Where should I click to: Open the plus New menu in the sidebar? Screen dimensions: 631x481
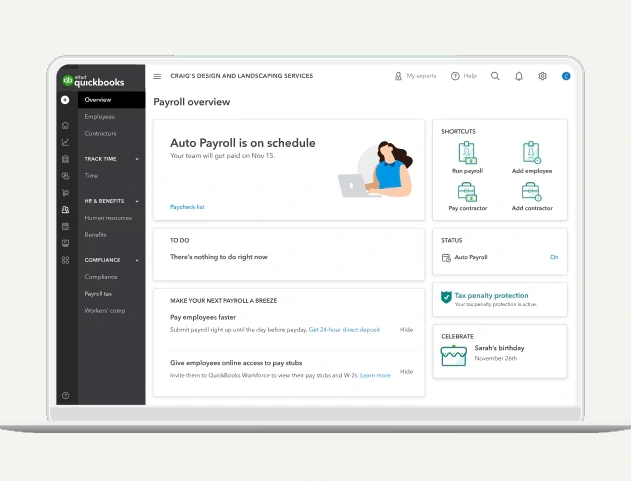(x=65, y=100)
